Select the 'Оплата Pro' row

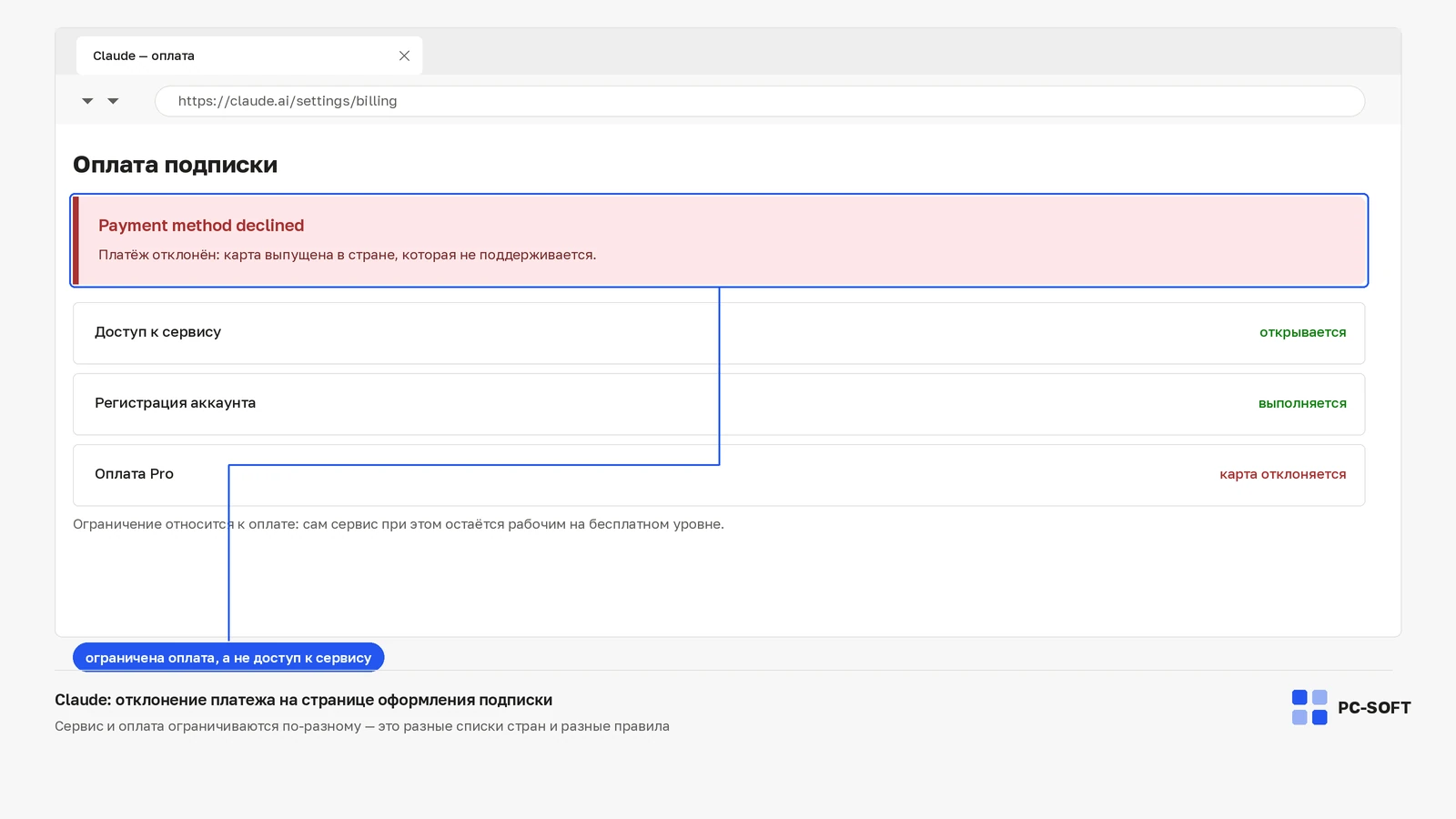pos(719,475)
